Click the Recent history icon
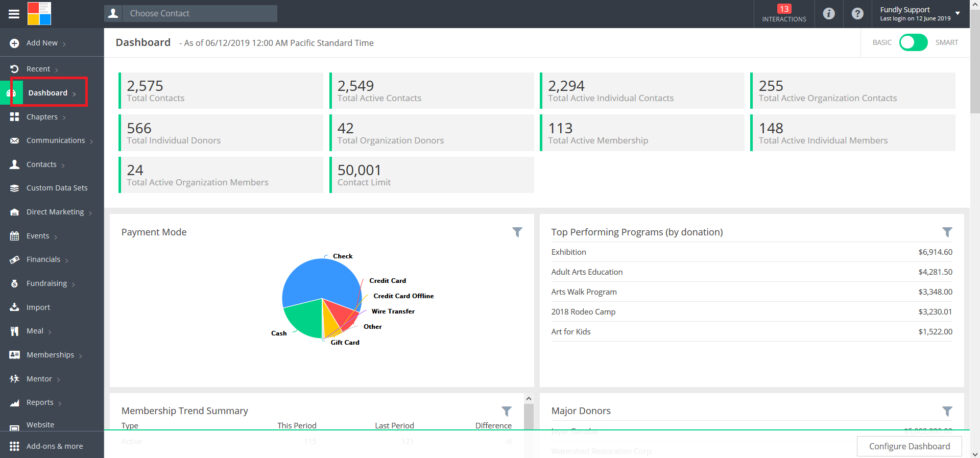This screenshot has height=458, width=980. (x=14, y=69)
